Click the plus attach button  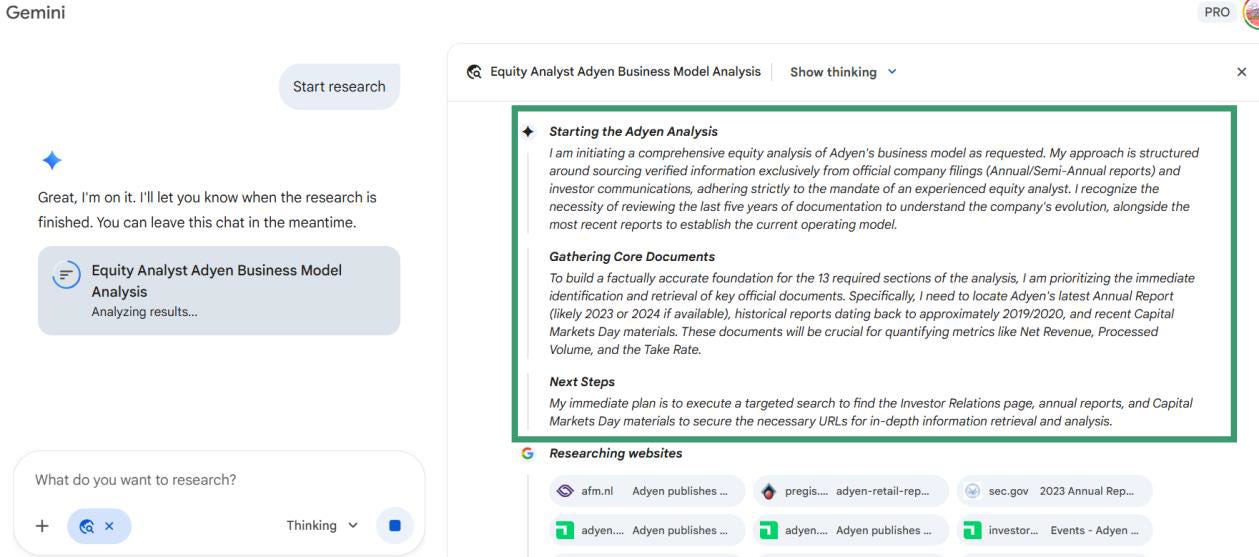[x=43, y=525]
